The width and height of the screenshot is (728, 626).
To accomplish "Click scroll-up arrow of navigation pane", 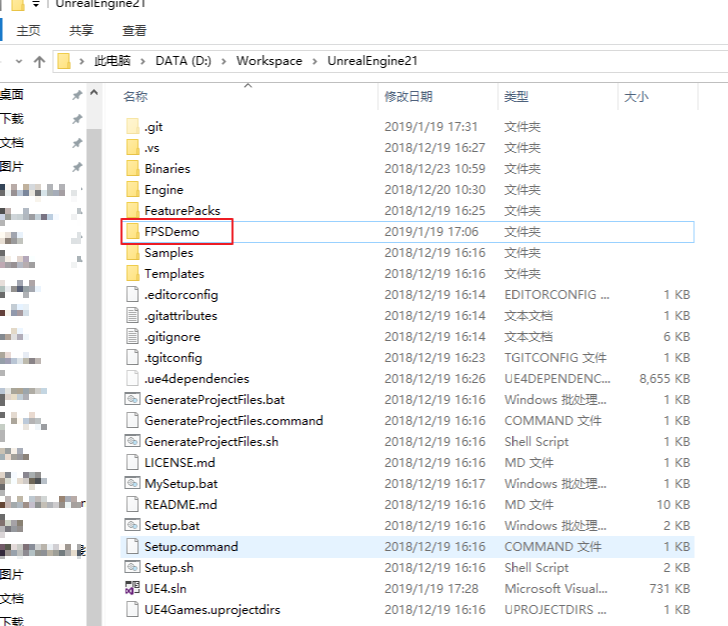I will coord(94,92).
